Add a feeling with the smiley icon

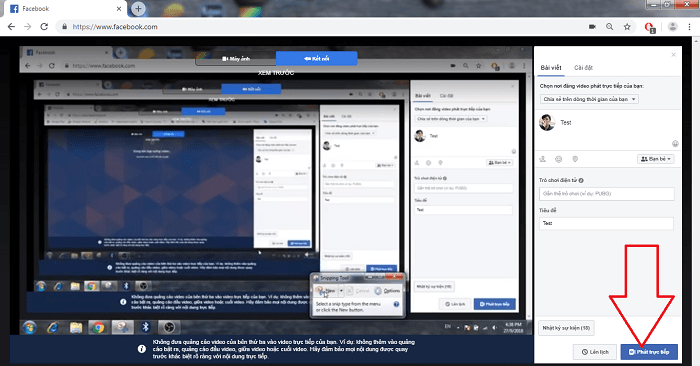[x=558, y=159]
